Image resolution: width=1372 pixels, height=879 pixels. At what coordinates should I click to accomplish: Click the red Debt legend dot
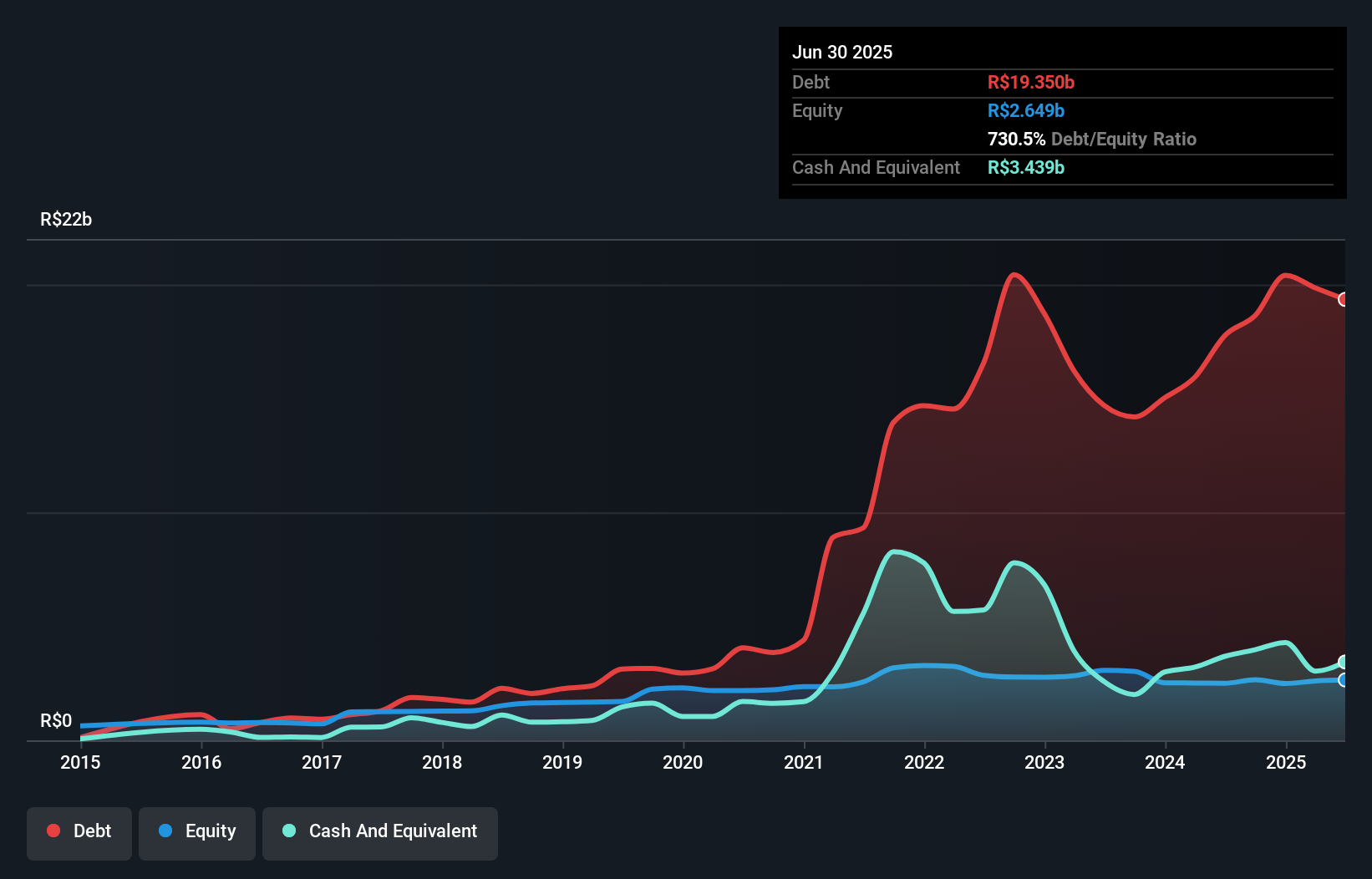52,831
